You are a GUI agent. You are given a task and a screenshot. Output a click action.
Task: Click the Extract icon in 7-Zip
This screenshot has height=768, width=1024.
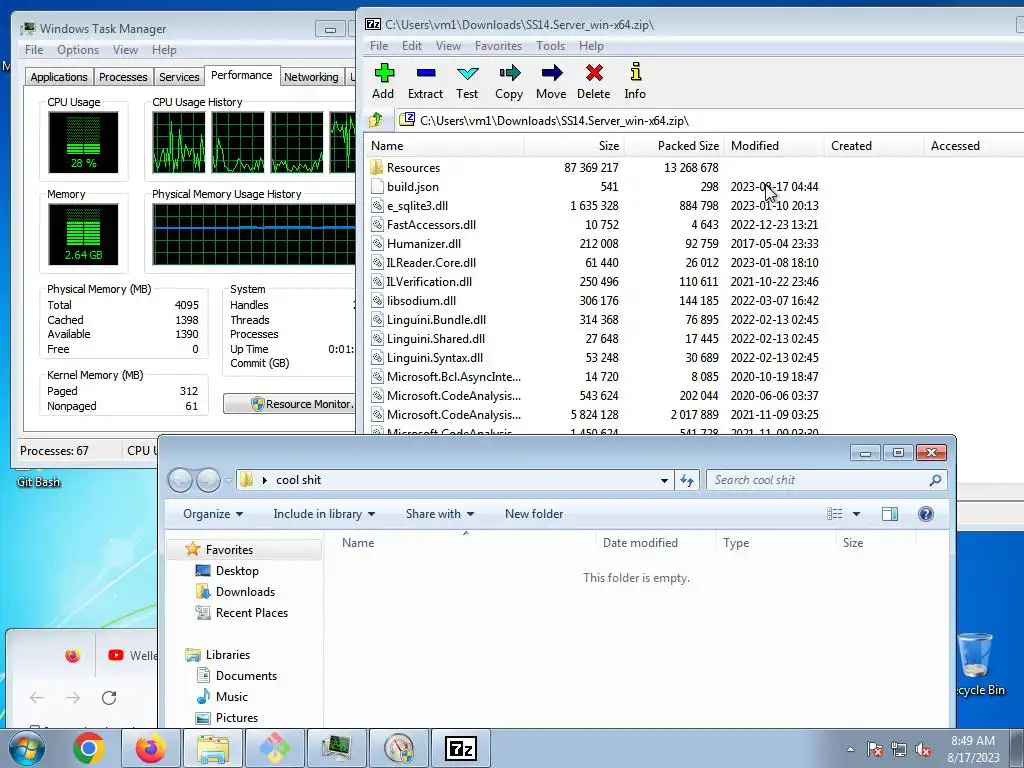[426, 72]
